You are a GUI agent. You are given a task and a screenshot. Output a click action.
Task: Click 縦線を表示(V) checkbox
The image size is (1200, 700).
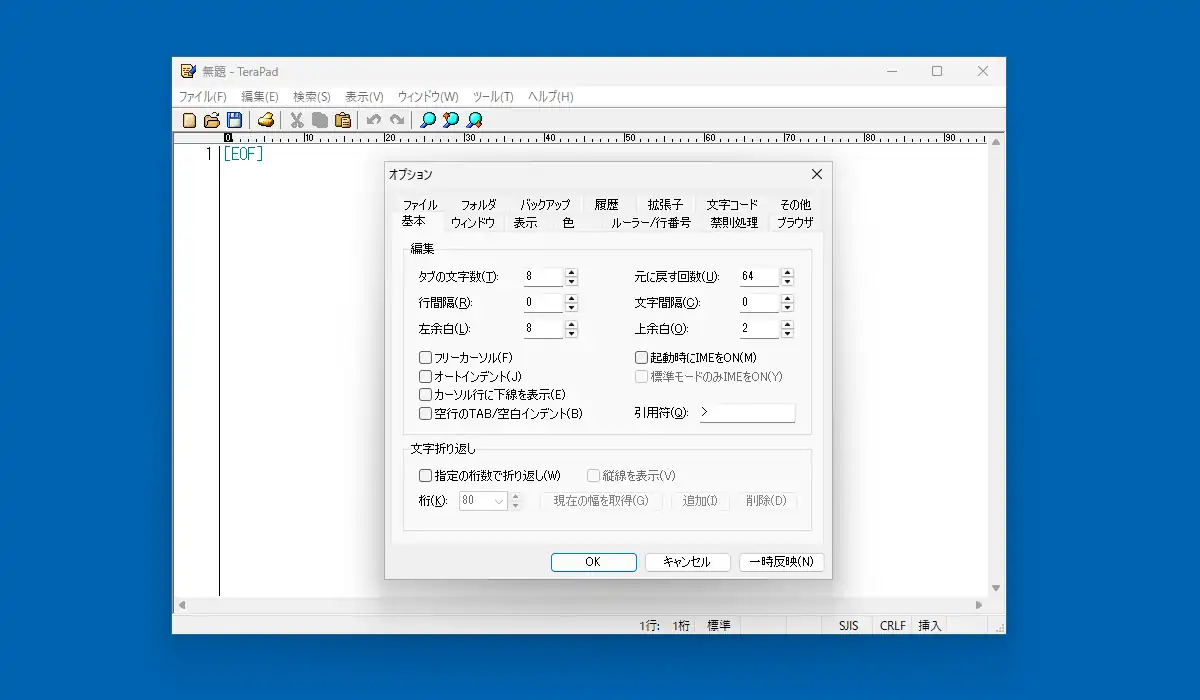pos(593,476)
